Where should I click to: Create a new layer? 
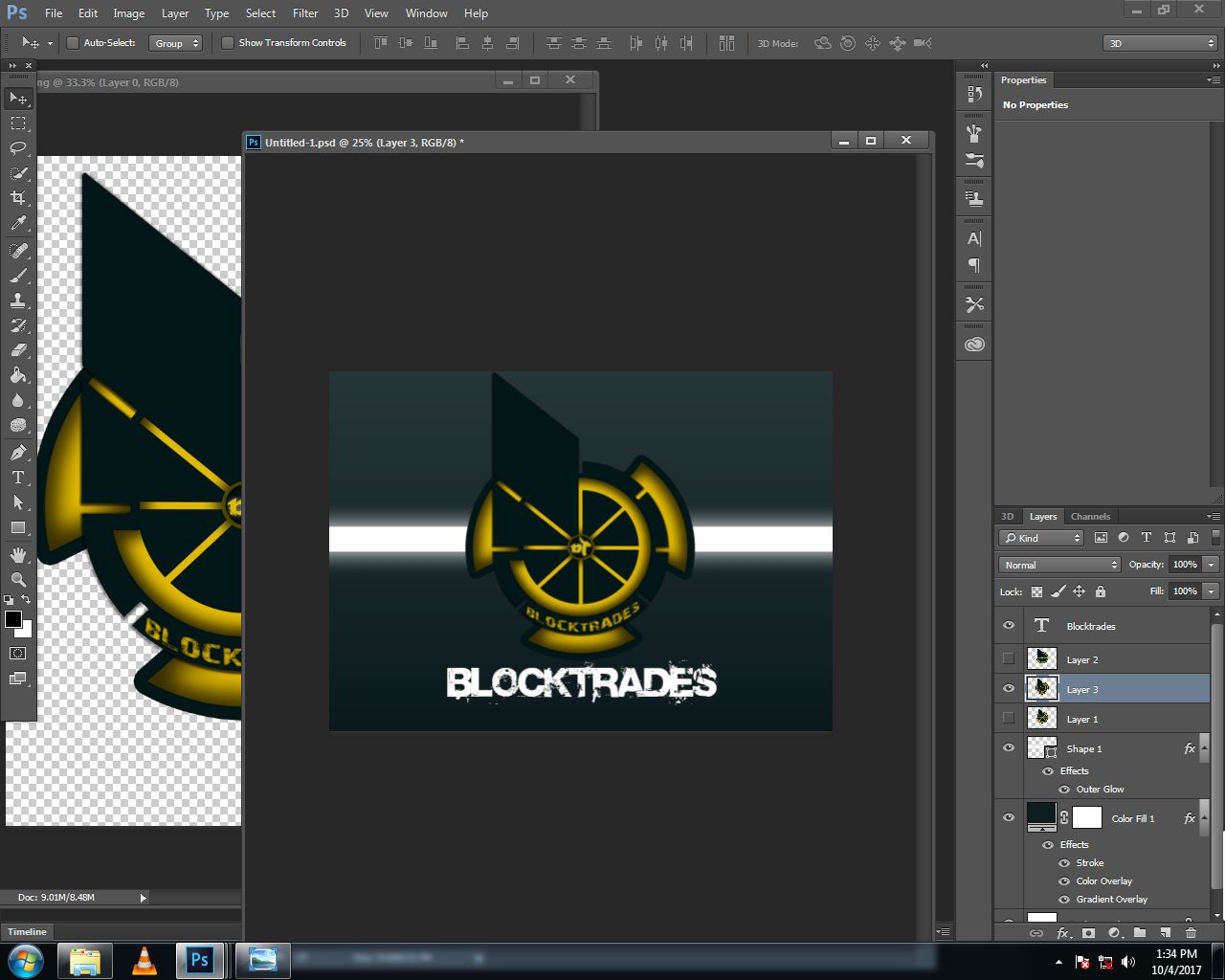coord(1165,933)
